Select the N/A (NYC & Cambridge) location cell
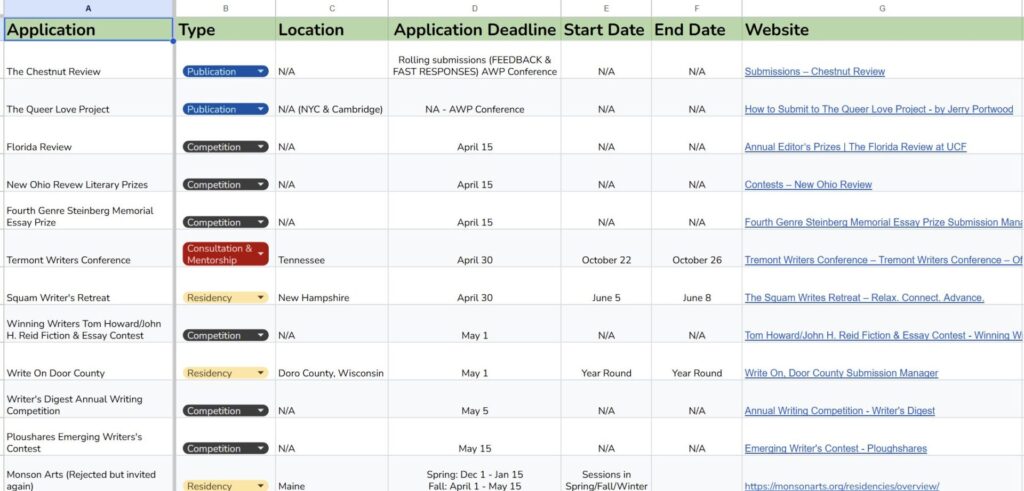The height and width of the screenshot is (491, 1024). [332, 98]
